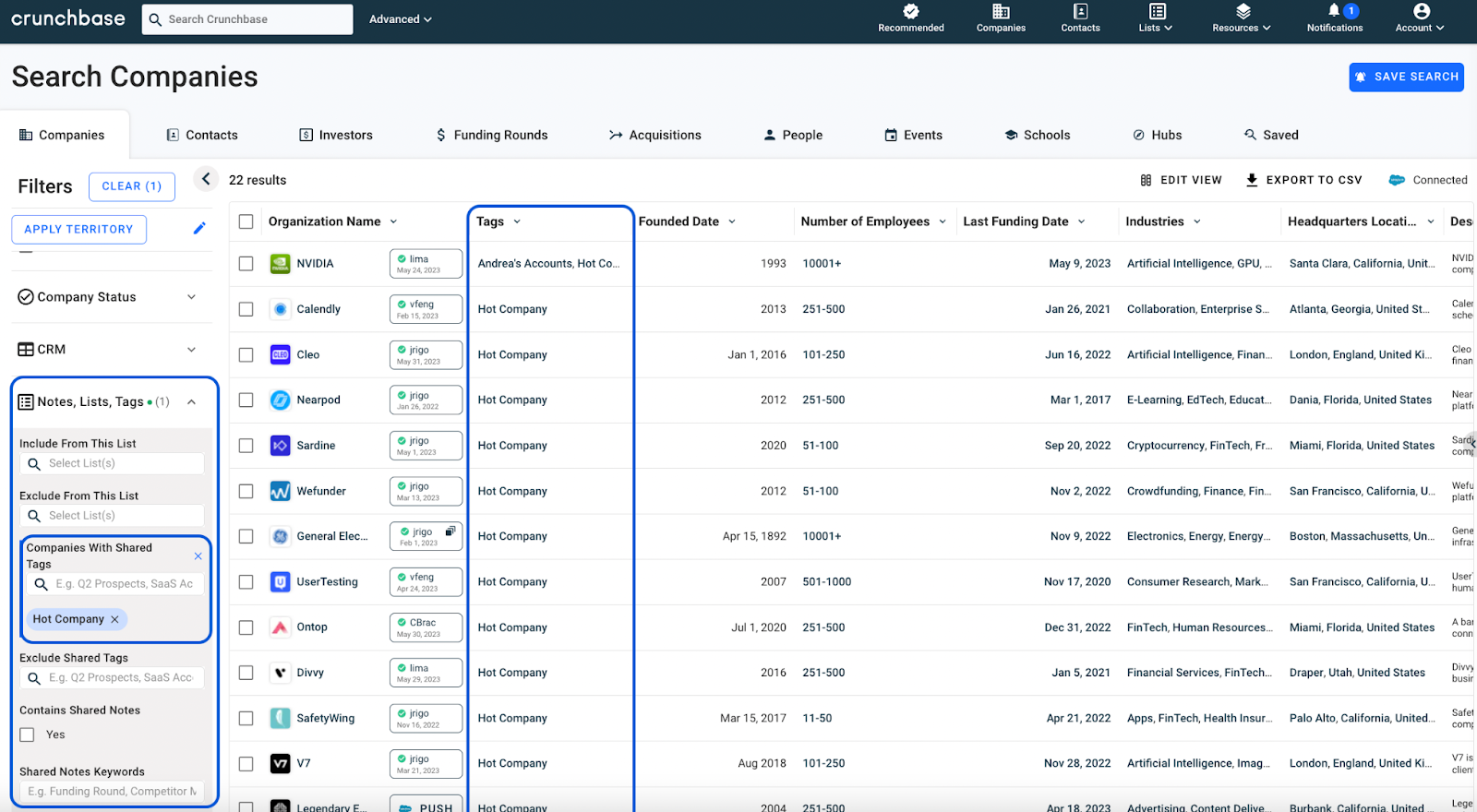Click the pencil edit territory icon

[199, 229]
